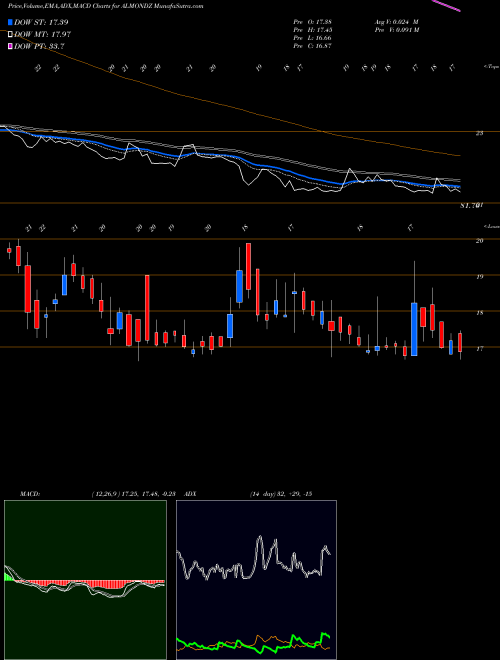Click the Pre C: 16.87 value
Screen dimensions: 500x660
[312, 46]
